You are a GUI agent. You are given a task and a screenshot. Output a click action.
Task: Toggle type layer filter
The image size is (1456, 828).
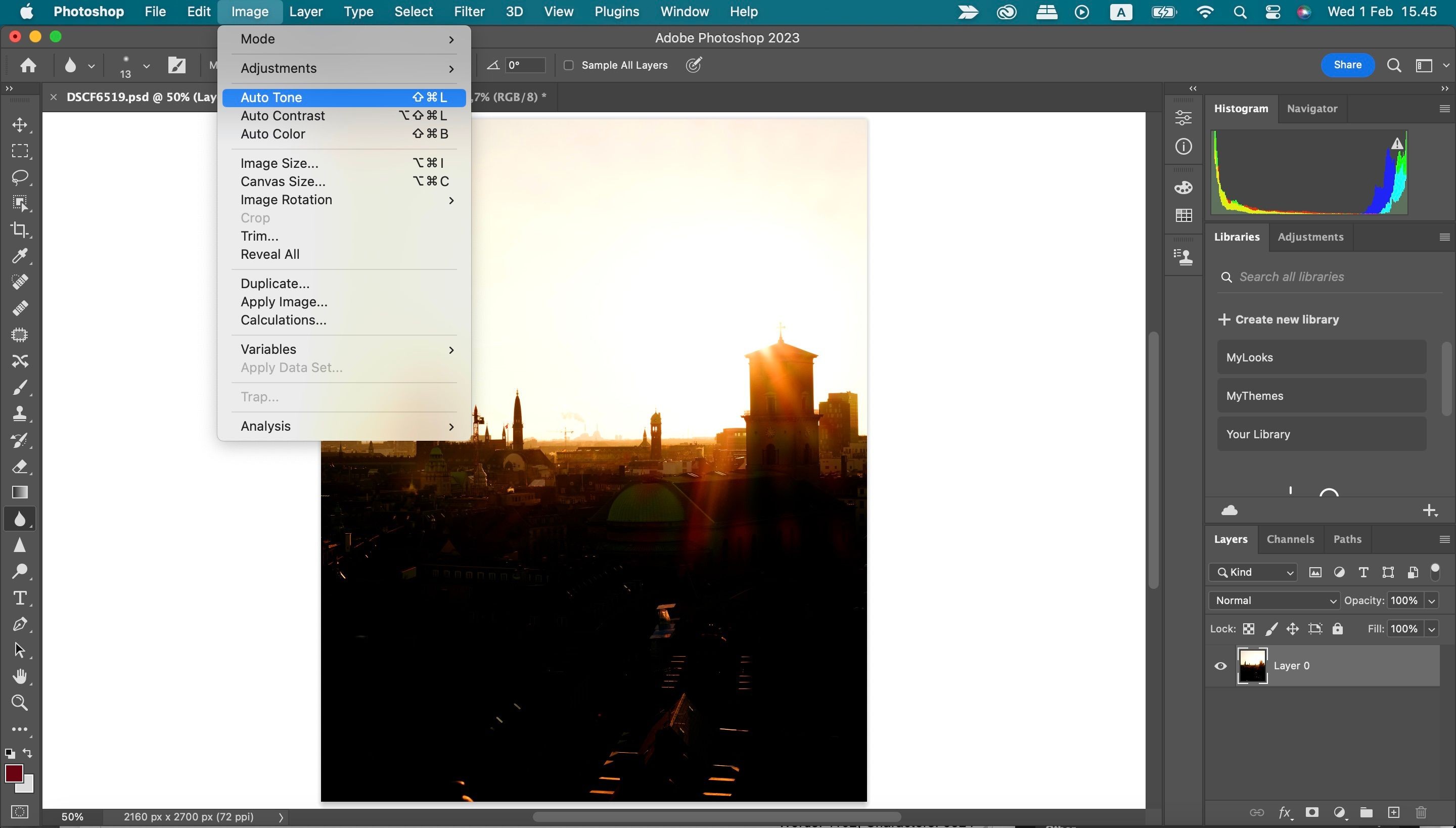pos(1363,572)
